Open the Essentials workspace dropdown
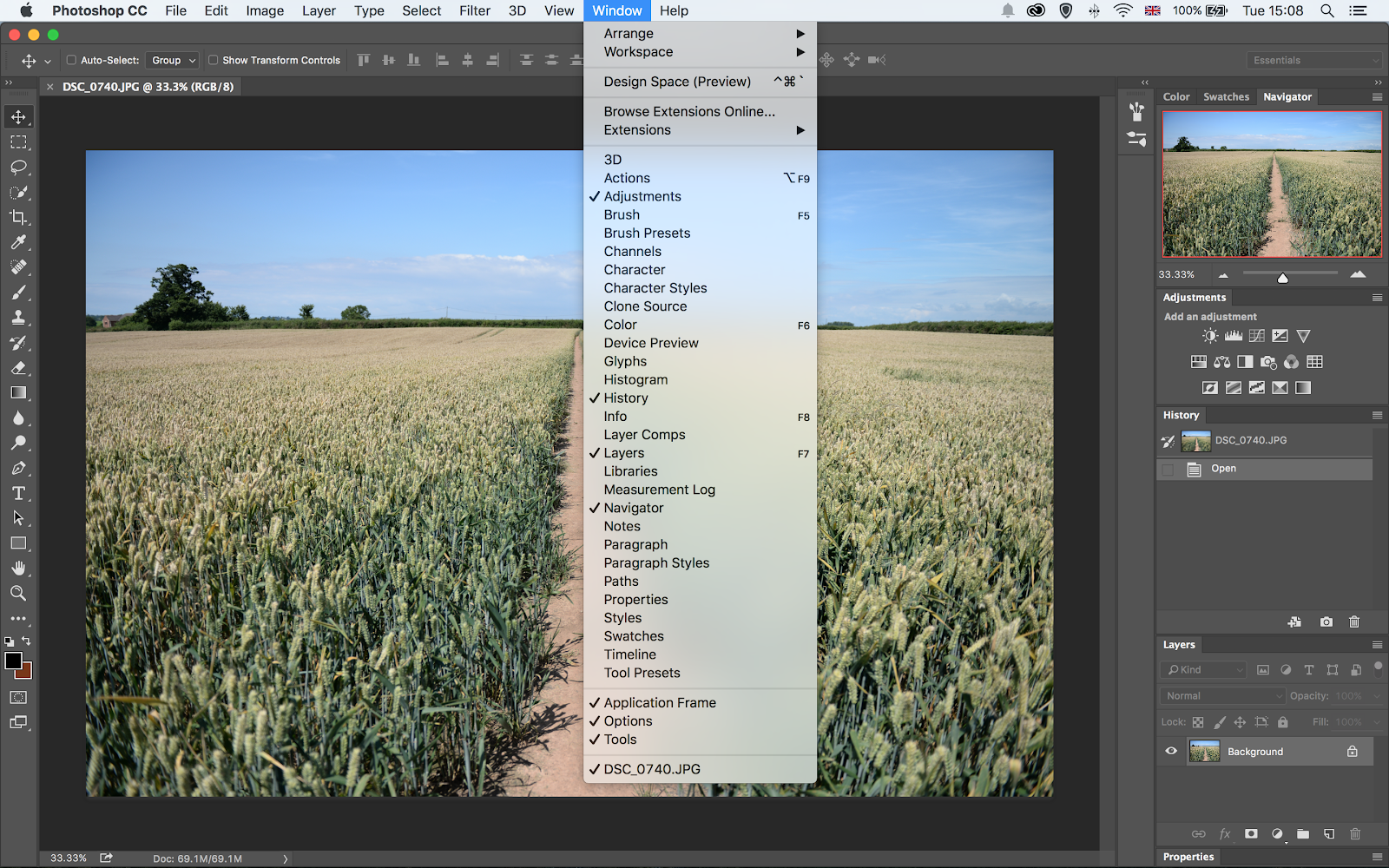 1314,60
